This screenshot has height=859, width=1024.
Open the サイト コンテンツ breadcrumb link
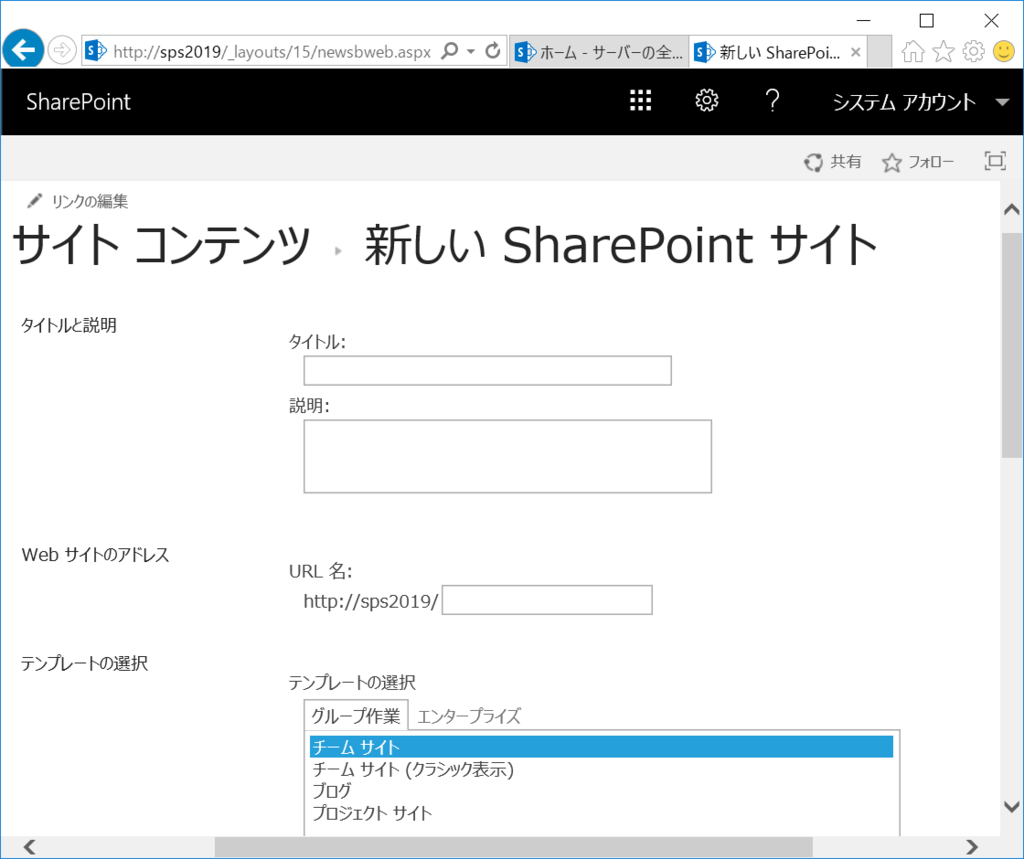pos(161,244)
